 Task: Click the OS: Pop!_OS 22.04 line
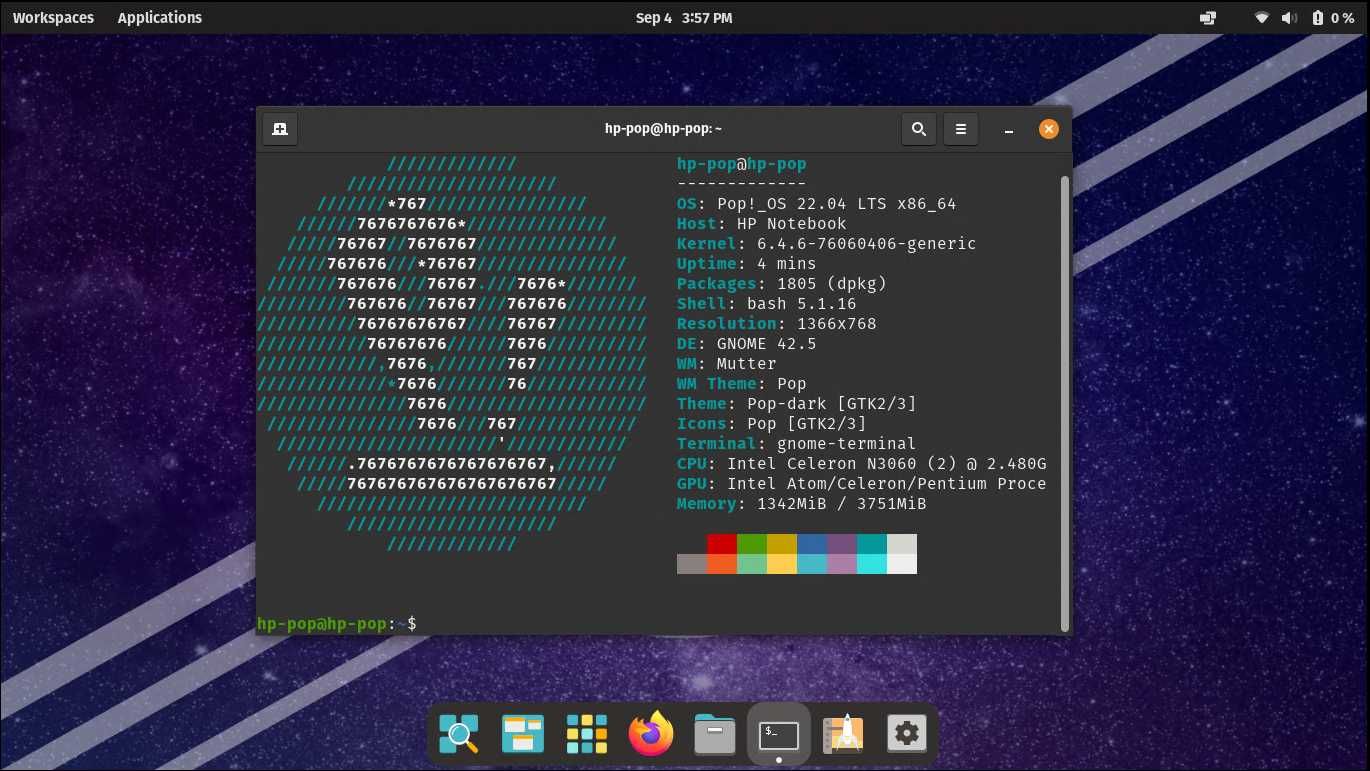click(816, 204)
